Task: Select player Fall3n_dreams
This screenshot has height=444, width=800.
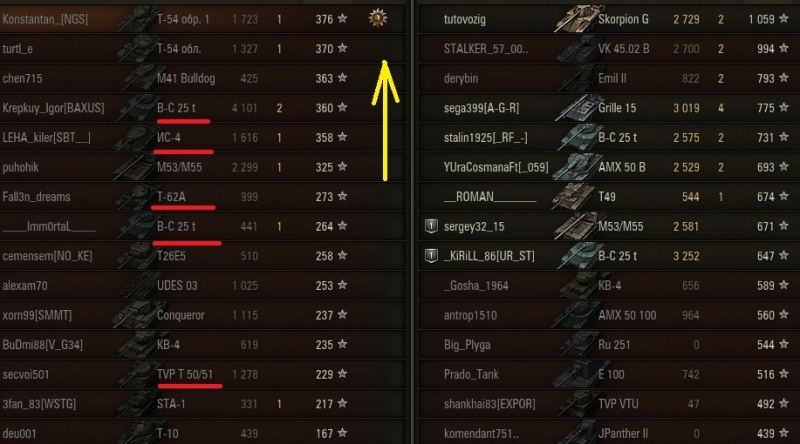Action: pyautogui.click(x=36, y=197)
